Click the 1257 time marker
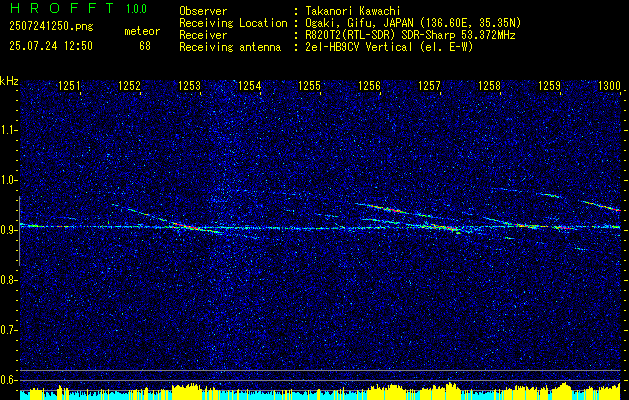629x400 pixels. point(429,85)
